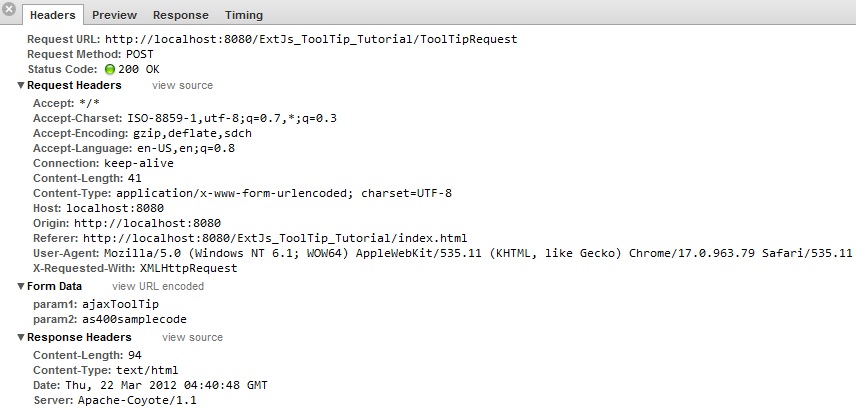This screenshot has height=409, width=856.
Task: Click the green status code indicator
Action: tap(110, 70)
